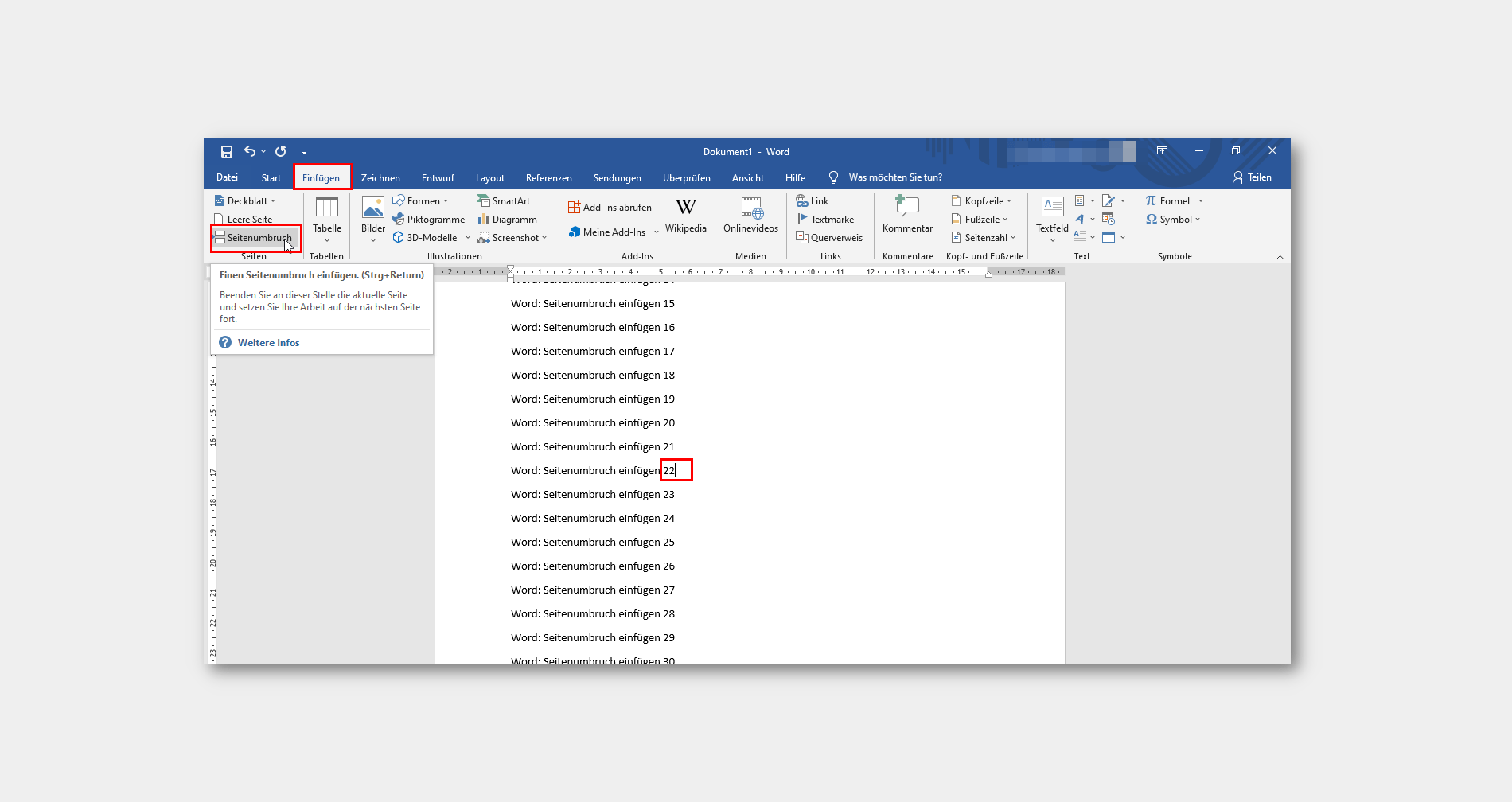Click the Undo arrow icon
Image resolution: width=1512 pixels, height=802 pixels.
[250, 151]
